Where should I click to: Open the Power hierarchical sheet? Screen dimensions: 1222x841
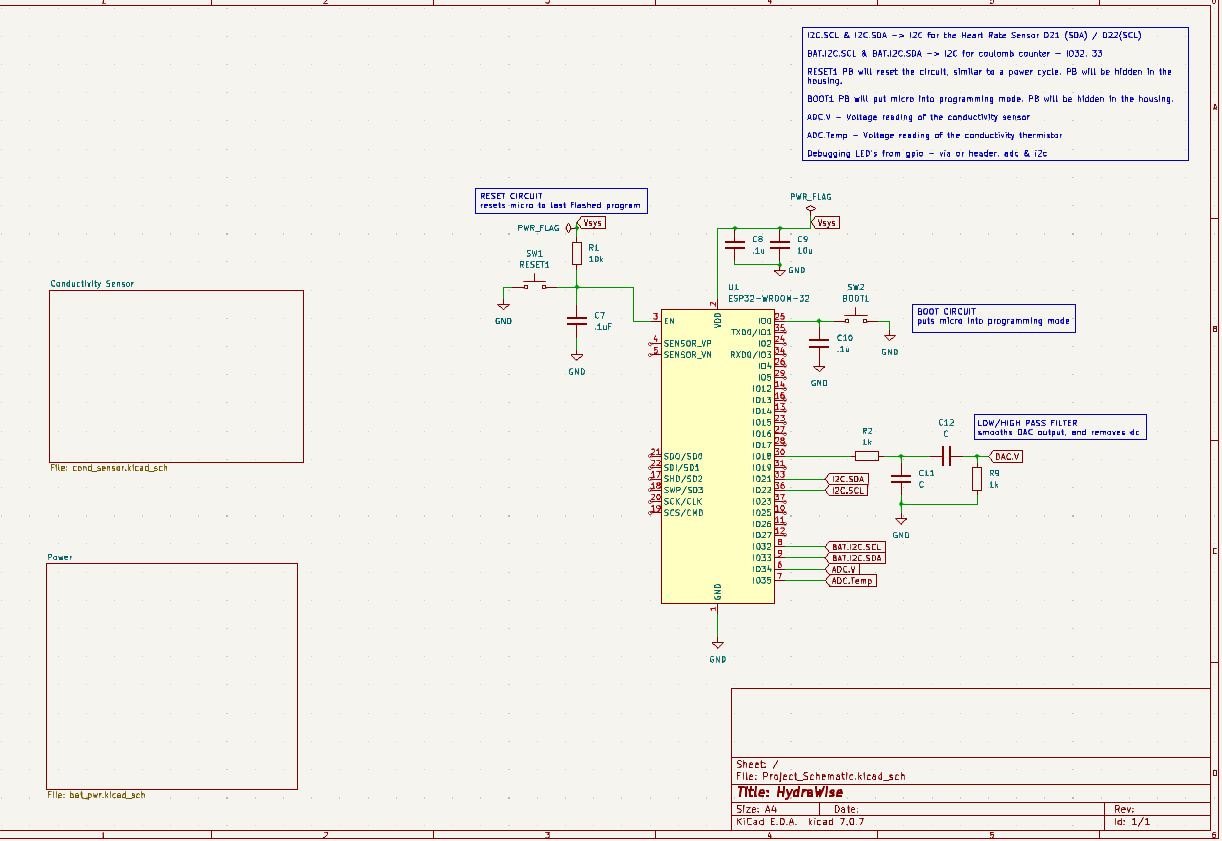click(x=172, y=676)
